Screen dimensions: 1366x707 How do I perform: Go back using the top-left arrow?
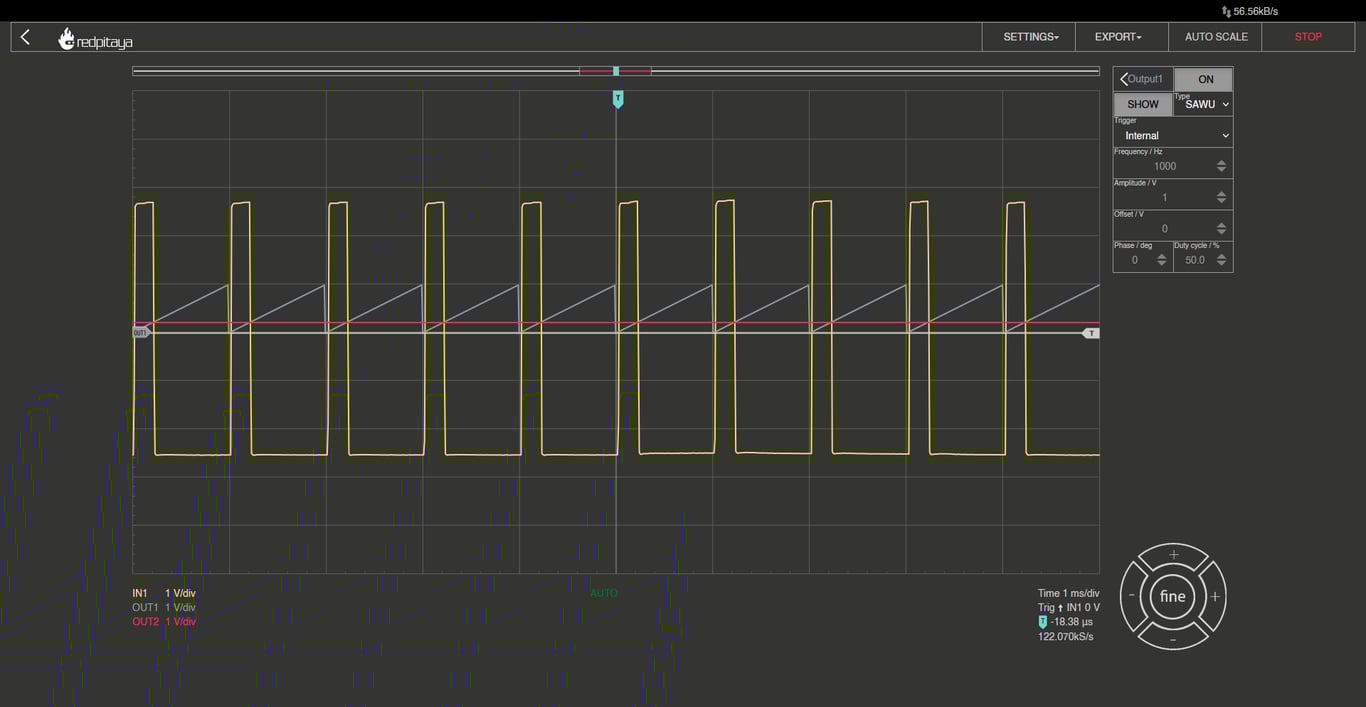25,37
